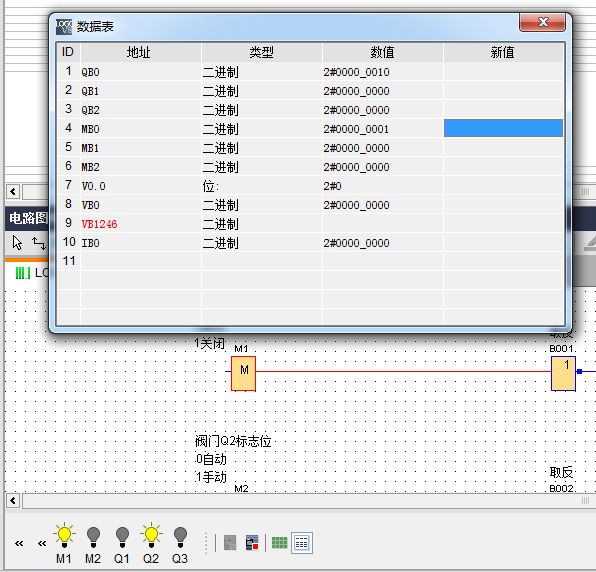Screen dimensions: 596x572
Task: Click the upper pane scroll-left arrow
Action: [x=13, y=191]
